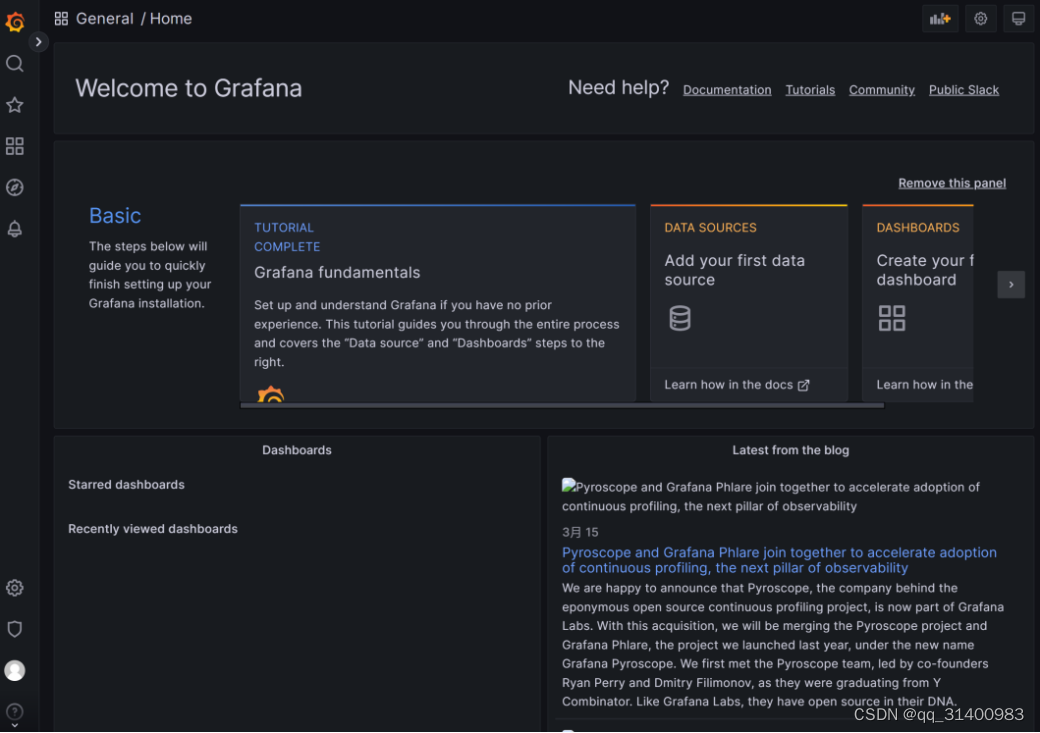The height and width of the screenshot is (733, 1040).
Task: Click the grid icon in the Dashboards card
Action: 891,318
